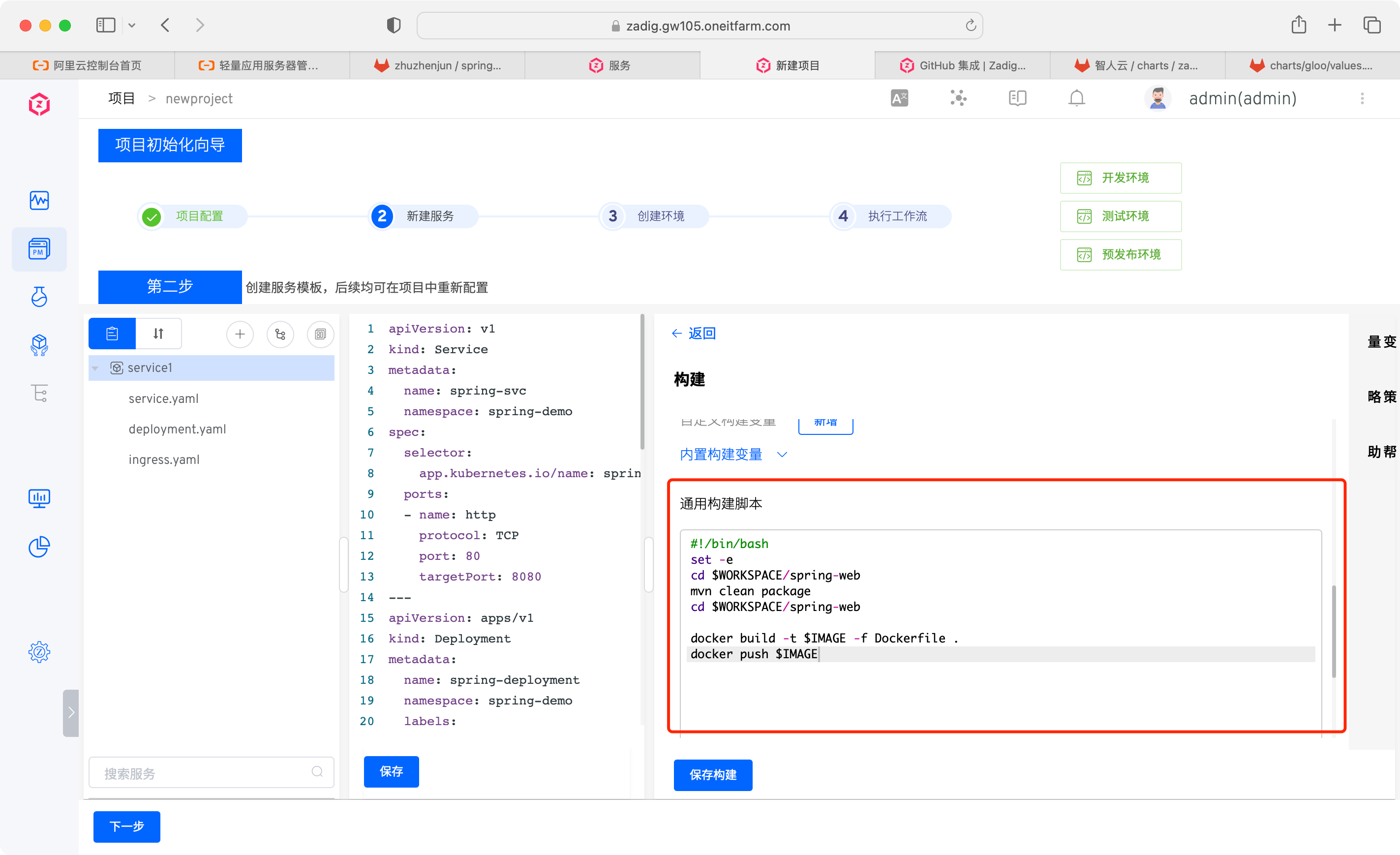Go back with the Safari back arrow

click(165, 25)
